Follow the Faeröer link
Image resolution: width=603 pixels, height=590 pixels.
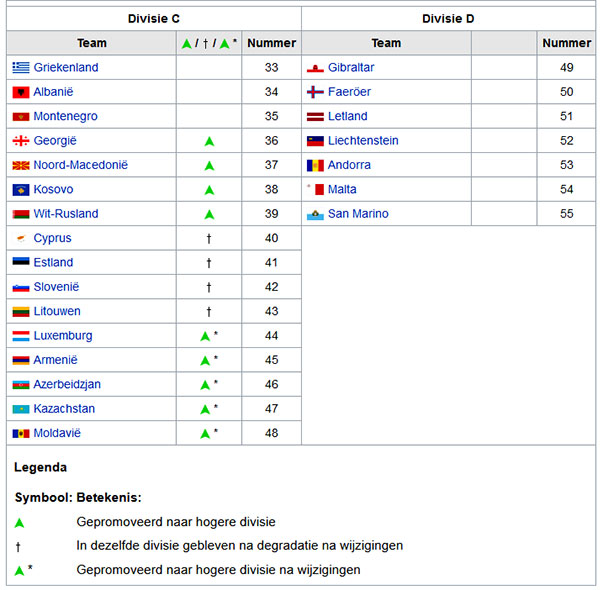[349, 92]
